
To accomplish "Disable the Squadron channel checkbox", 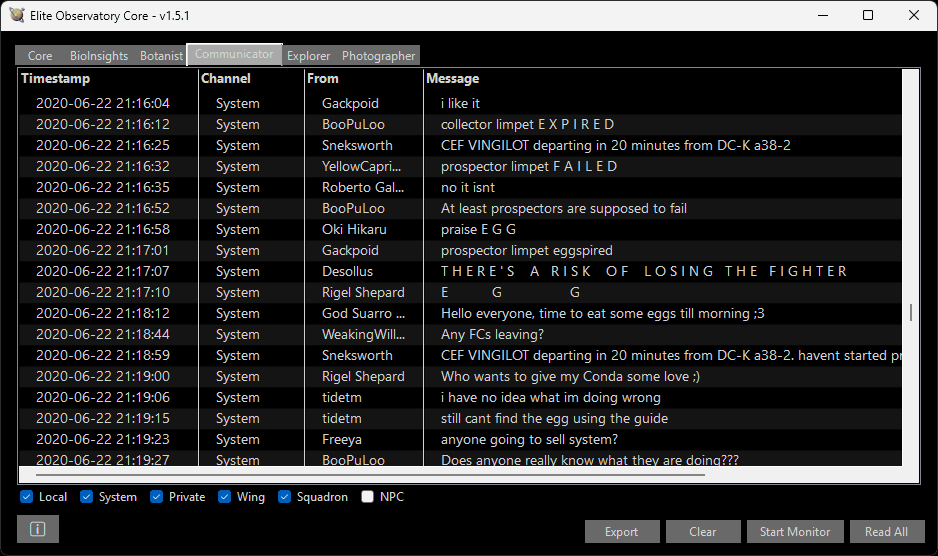I will coord(285,497).
